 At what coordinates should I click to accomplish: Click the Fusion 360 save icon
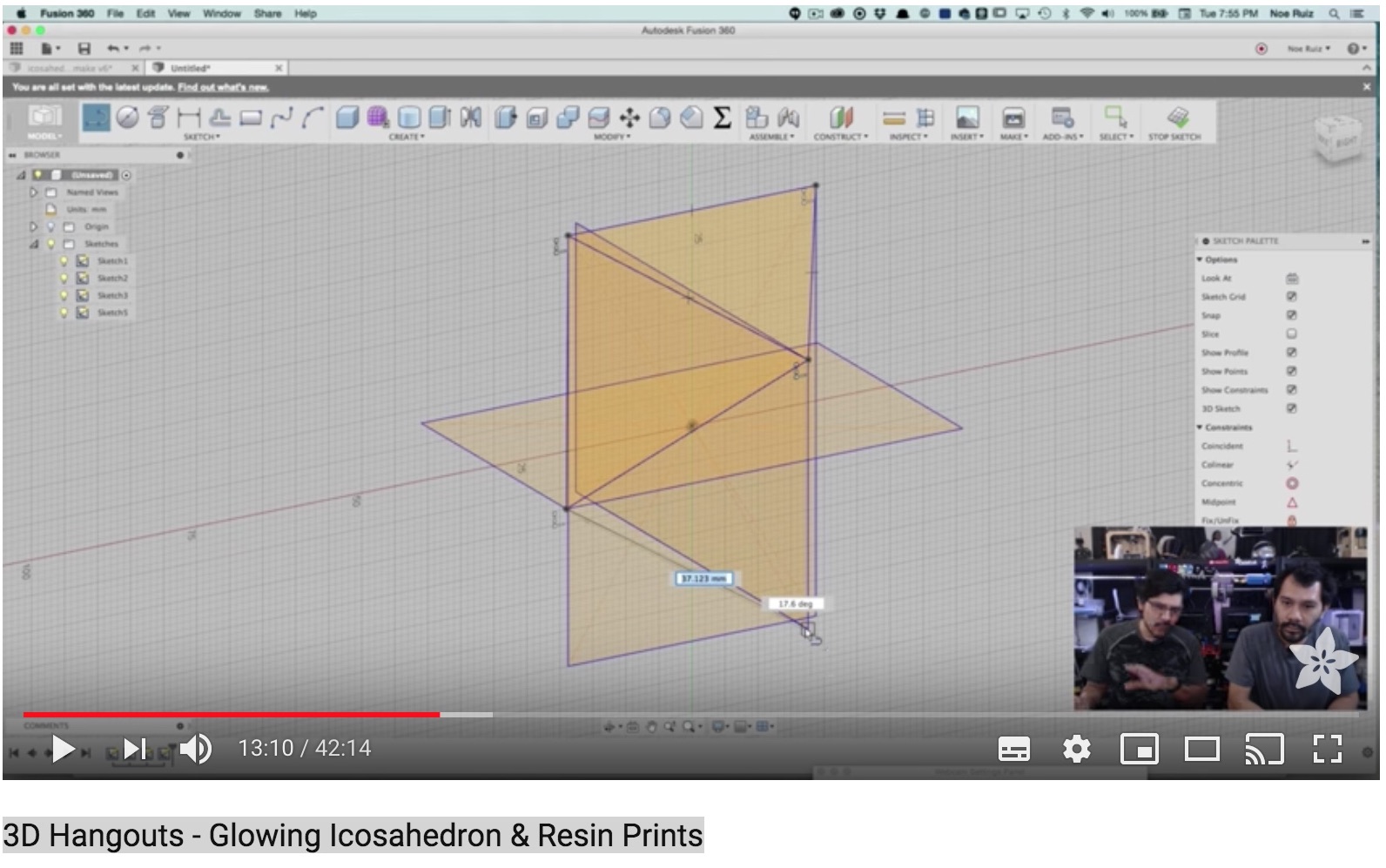(84, 49)
